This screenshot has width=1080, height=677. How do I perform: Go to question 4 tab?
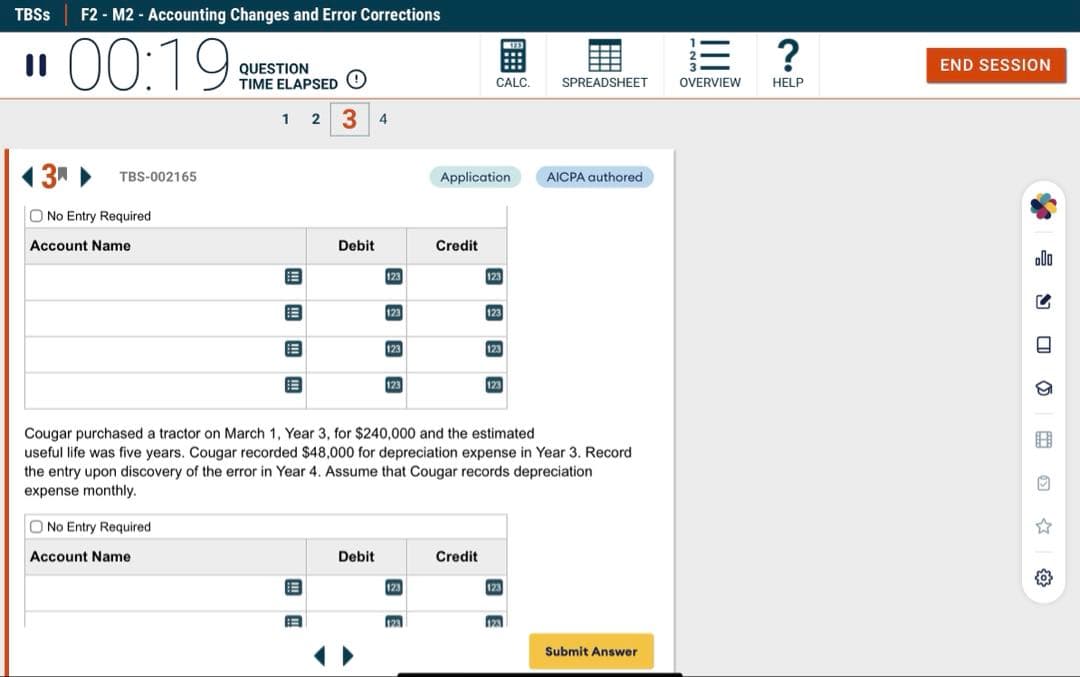tap(383, 119)
